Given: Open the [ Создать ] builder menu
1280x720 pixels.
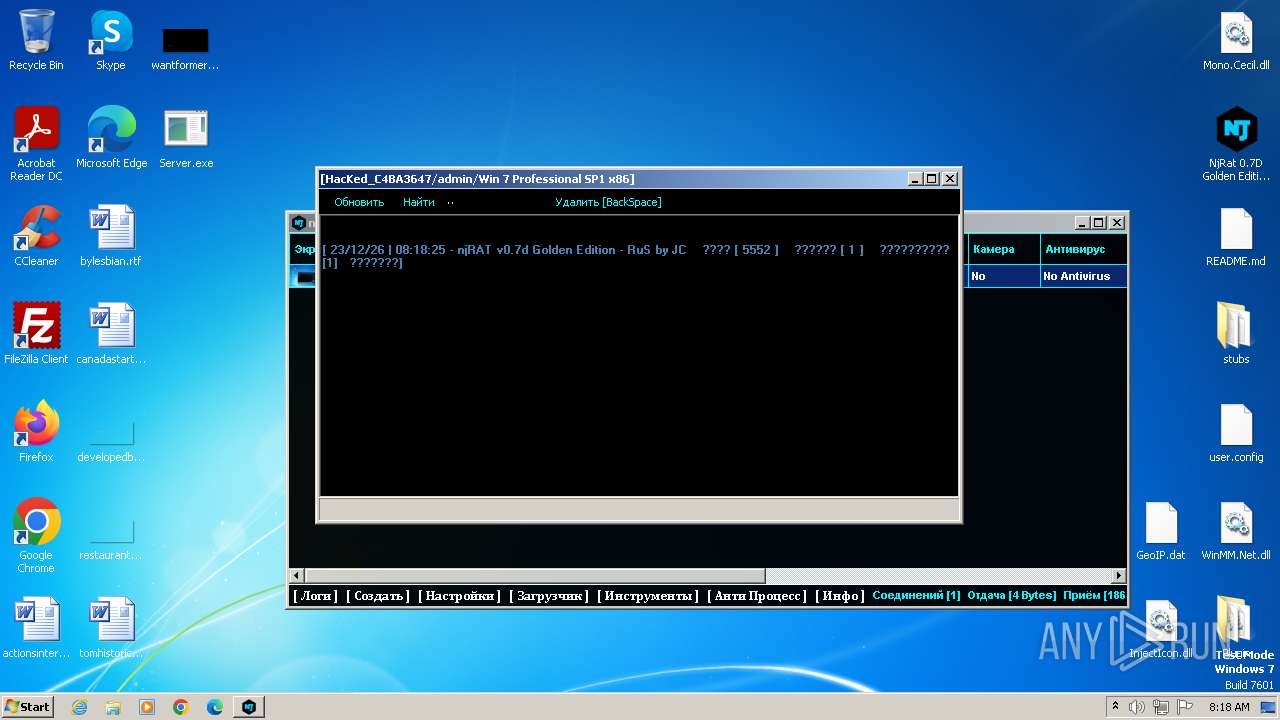Looking at the screenshot, I should 378,596.
